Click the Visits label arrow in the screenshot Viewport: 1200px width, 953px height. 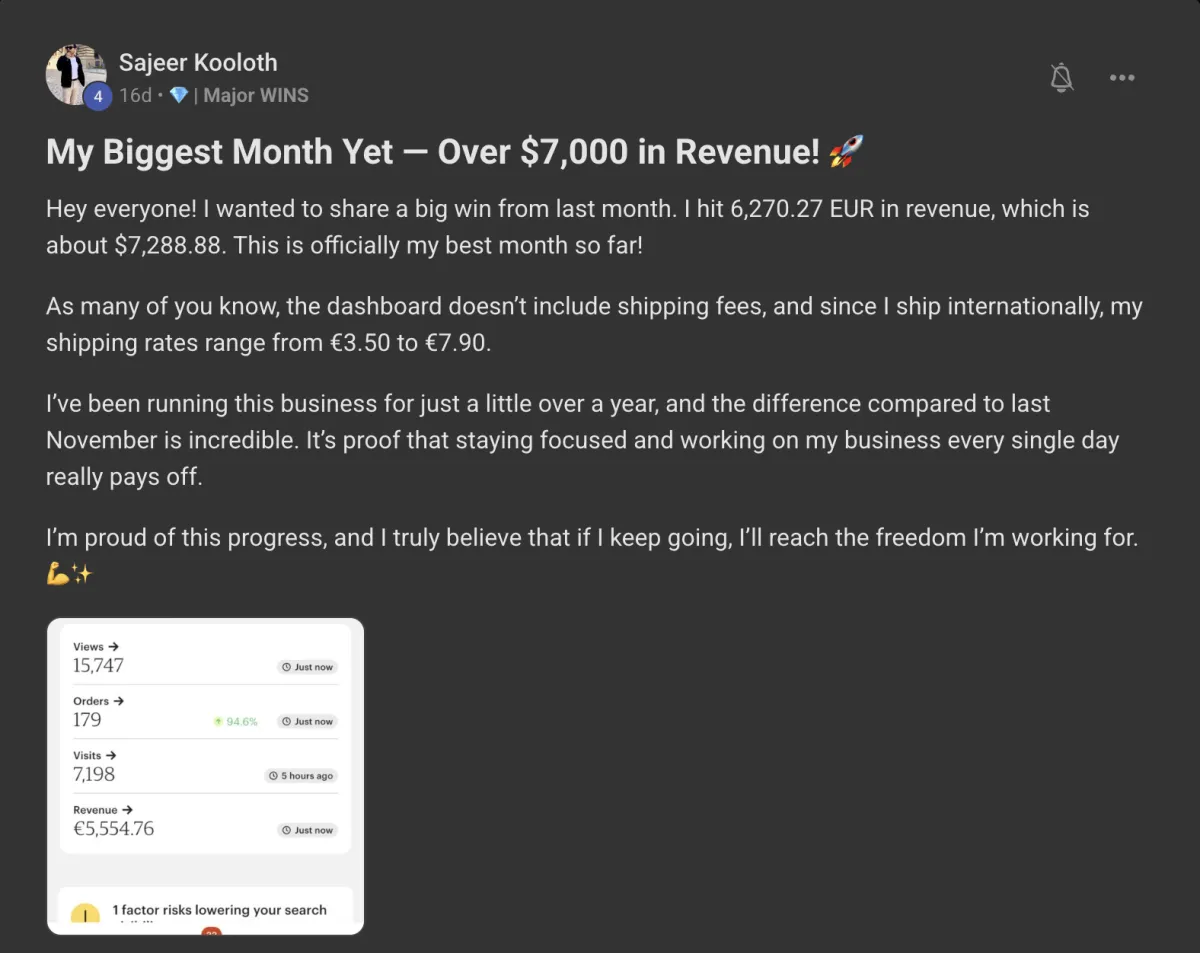click(x=111, y=755)
